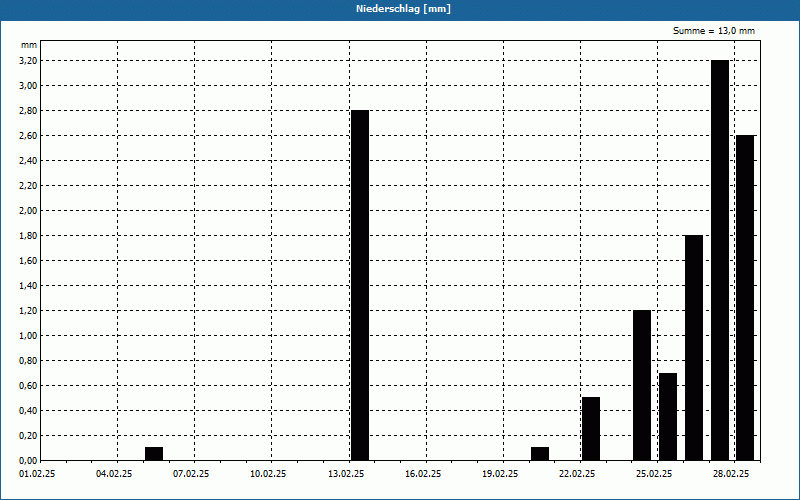The height and width of the screenshot is (500, 800).
Task: Click the 0,80 y-axis value
Action: click(x=28, y=361)
